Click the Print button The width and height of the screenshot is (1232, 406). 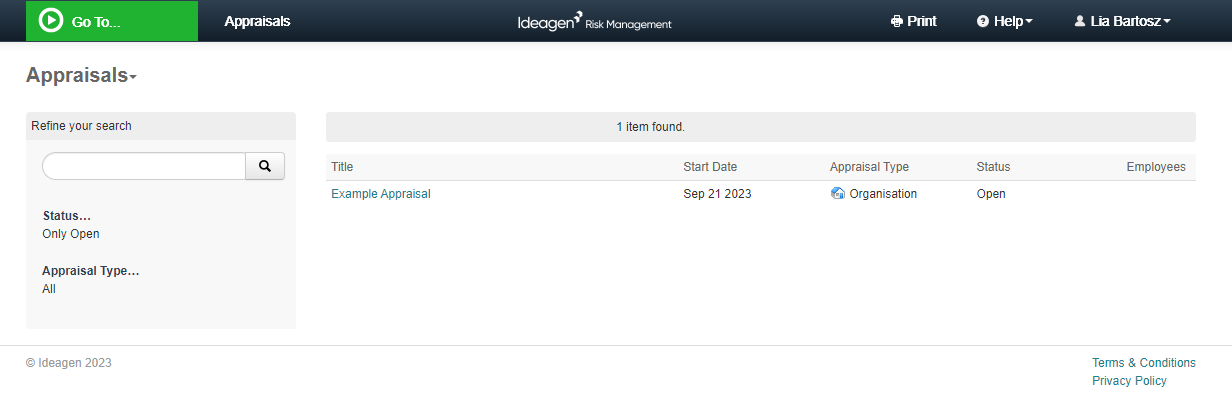914,21
